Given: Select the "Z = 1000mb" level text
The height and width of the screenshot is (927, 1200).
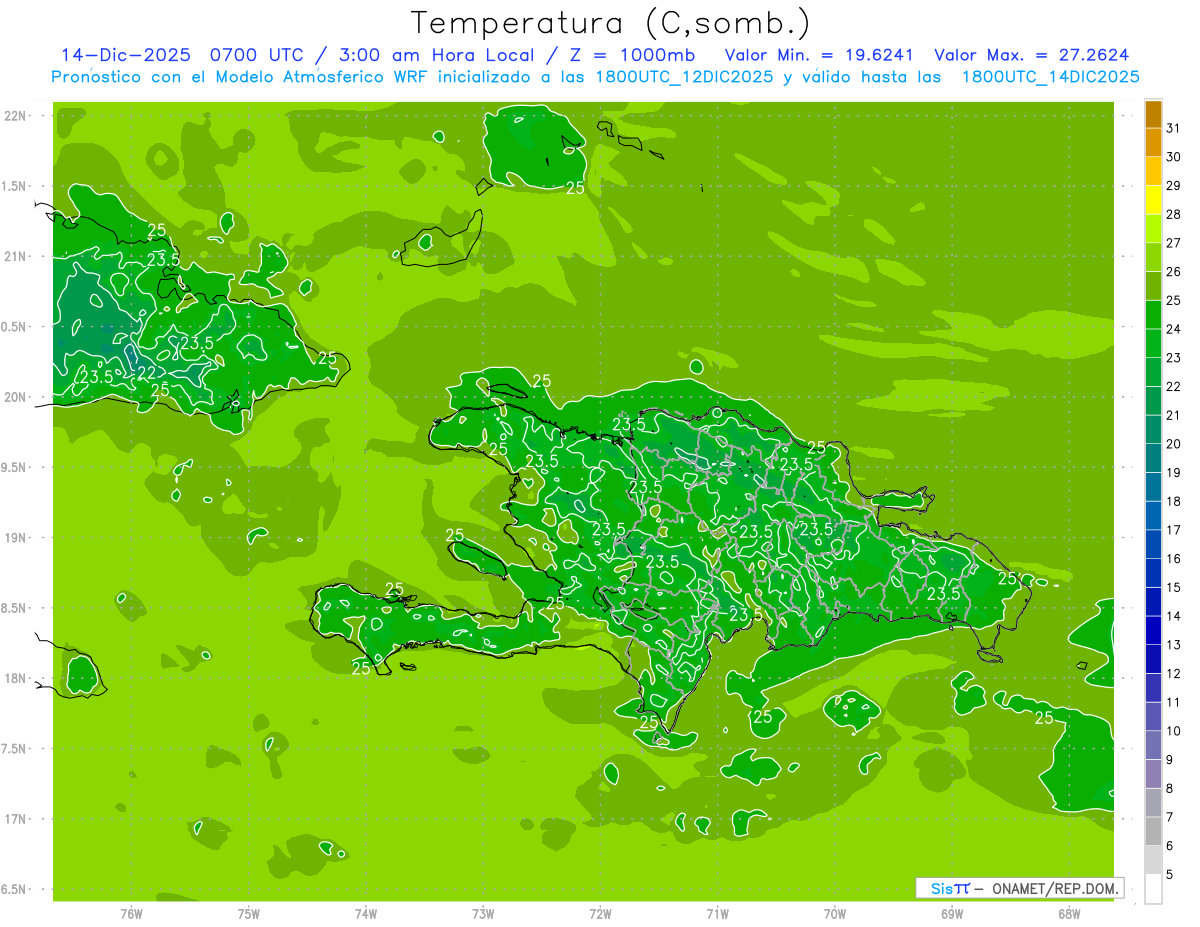Looking at the screenshot, I should pyautogui.click(x=632, y=55).
